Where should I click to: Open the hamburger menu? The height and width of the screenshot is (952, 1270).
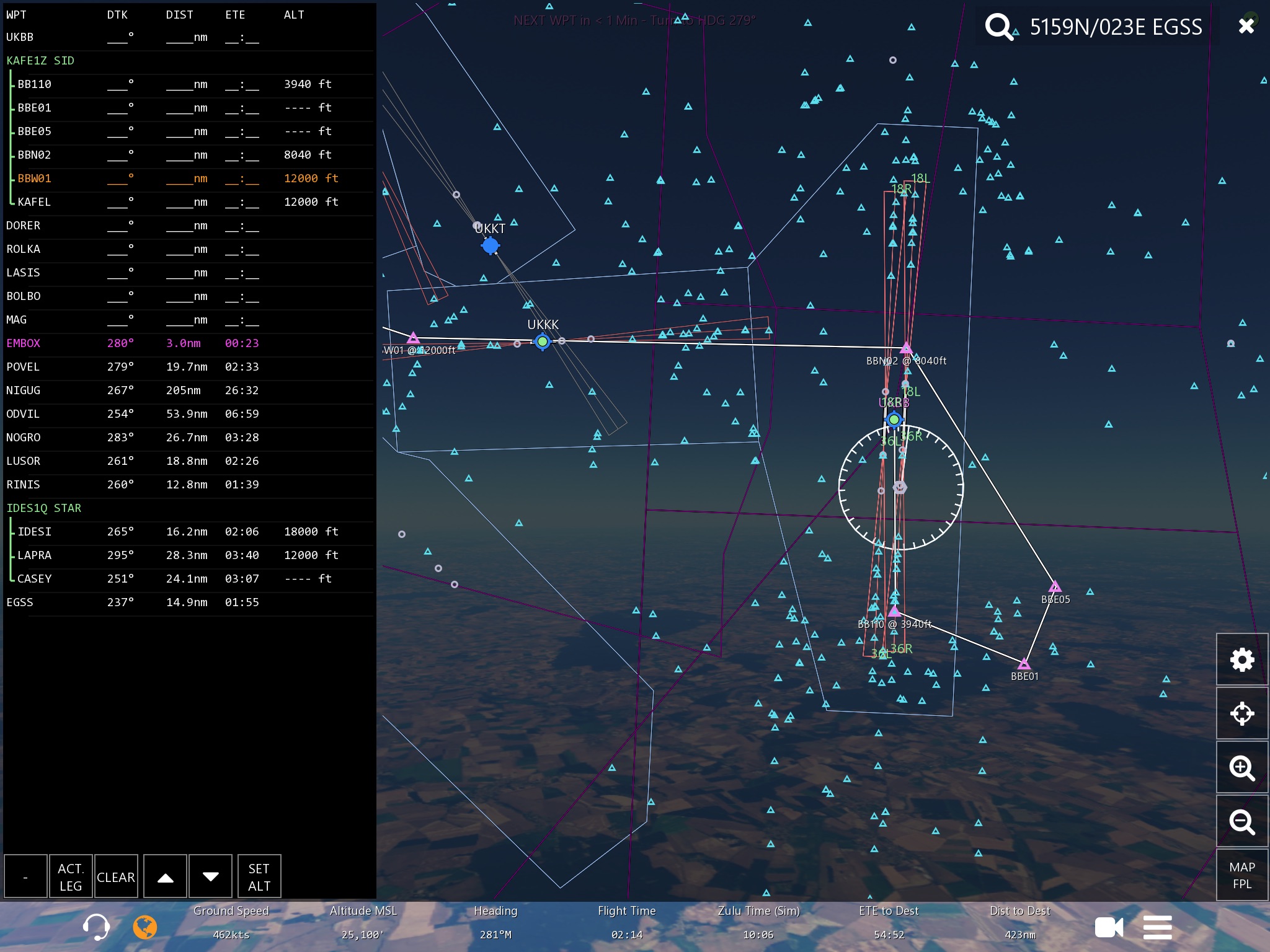click(1157, 927)
